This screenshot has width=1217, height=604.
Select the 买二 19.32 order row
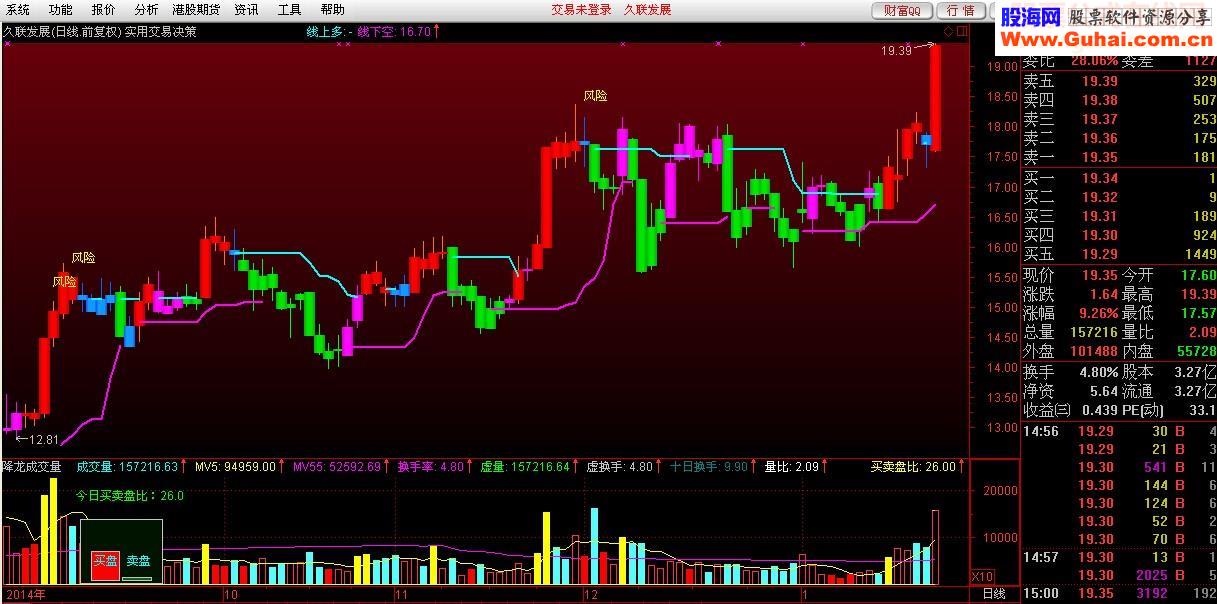(1119, 197)
